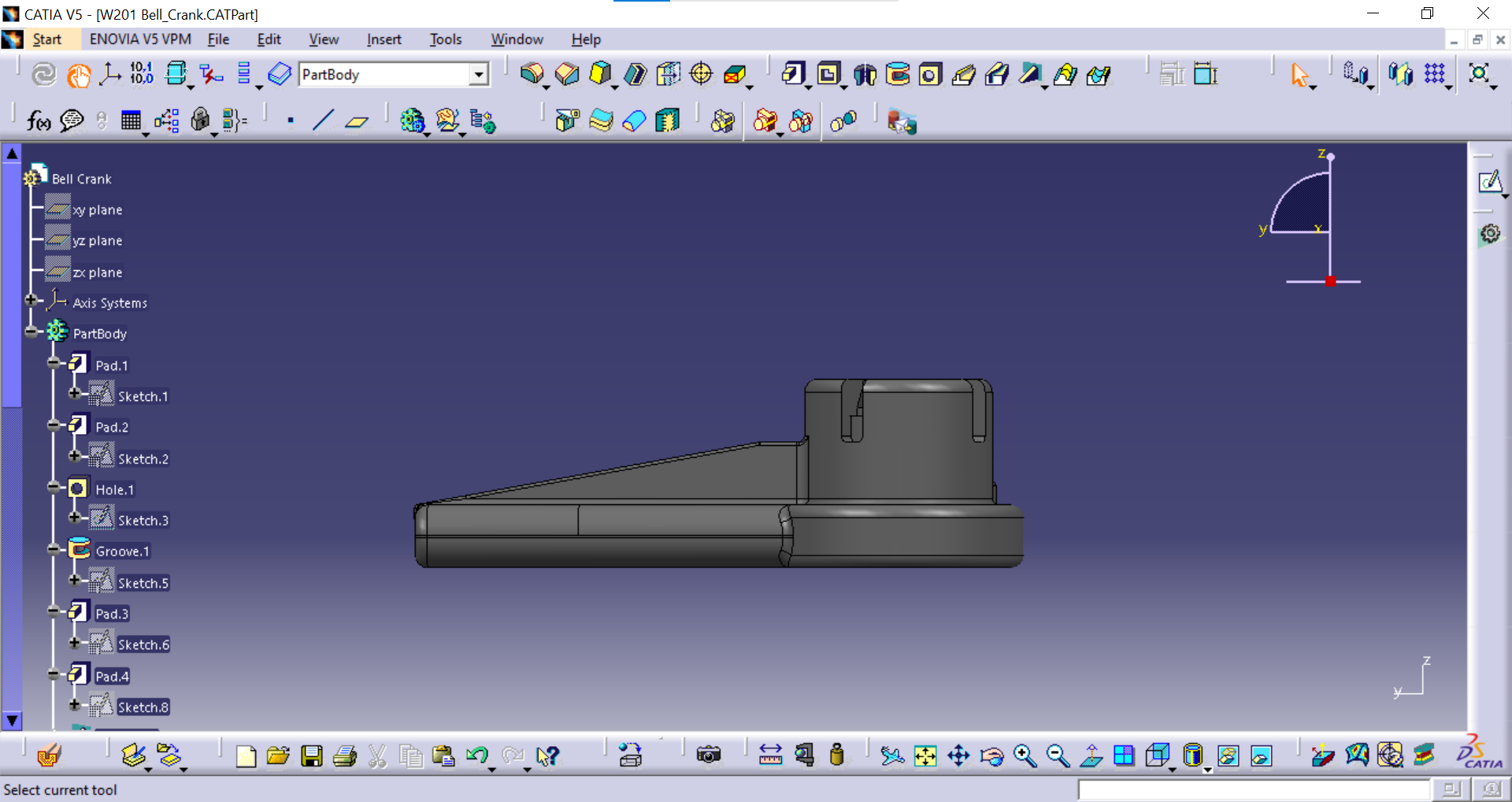Select the Draft Angle tool
This screenshot has width=1512, height=802.
(600, 74)
